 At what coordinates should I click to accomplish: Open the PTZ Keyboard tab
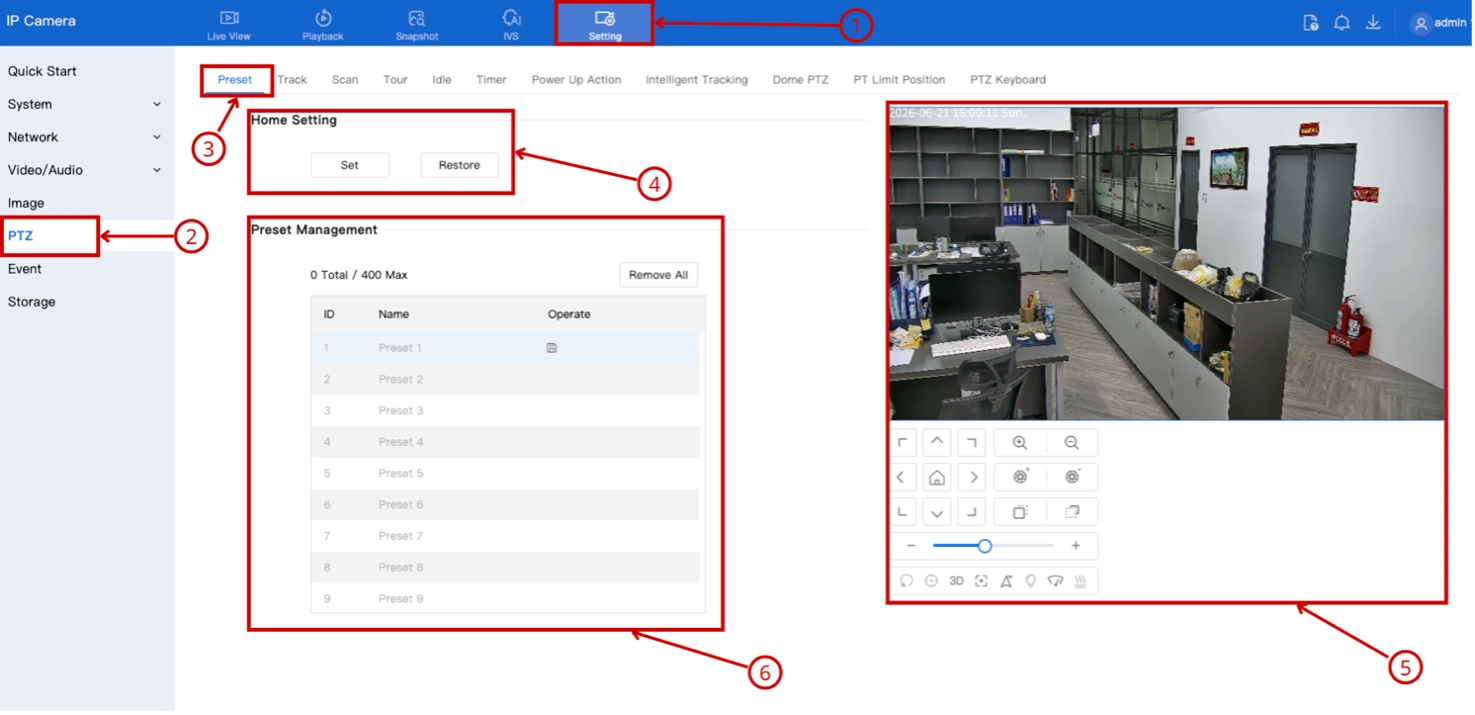[1008, 80]
